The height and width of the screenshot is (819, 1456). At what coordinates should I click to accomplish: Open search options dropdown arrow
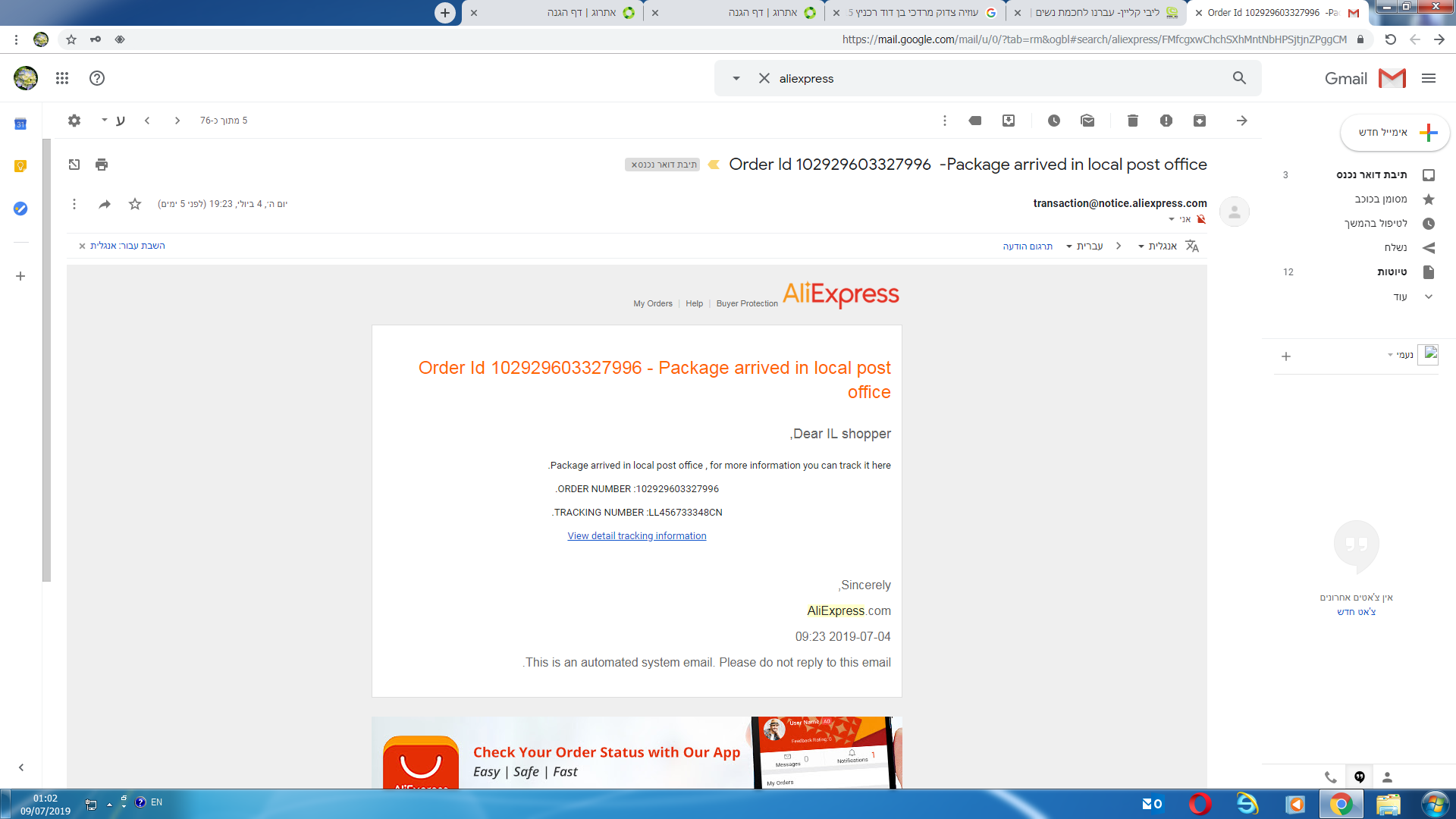[x=736, y=78]
